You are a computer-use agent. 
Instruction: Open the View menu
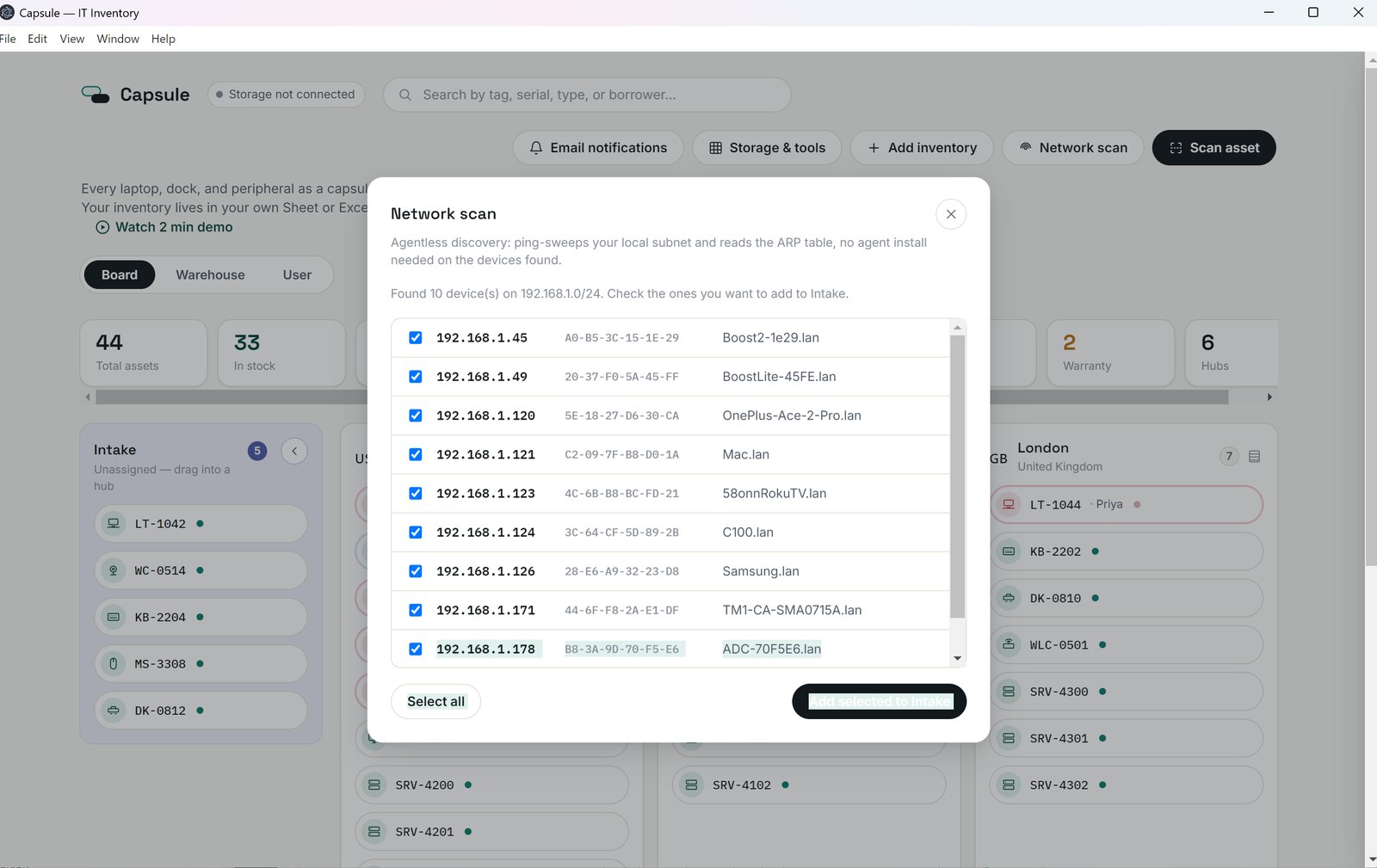[72, 39]
